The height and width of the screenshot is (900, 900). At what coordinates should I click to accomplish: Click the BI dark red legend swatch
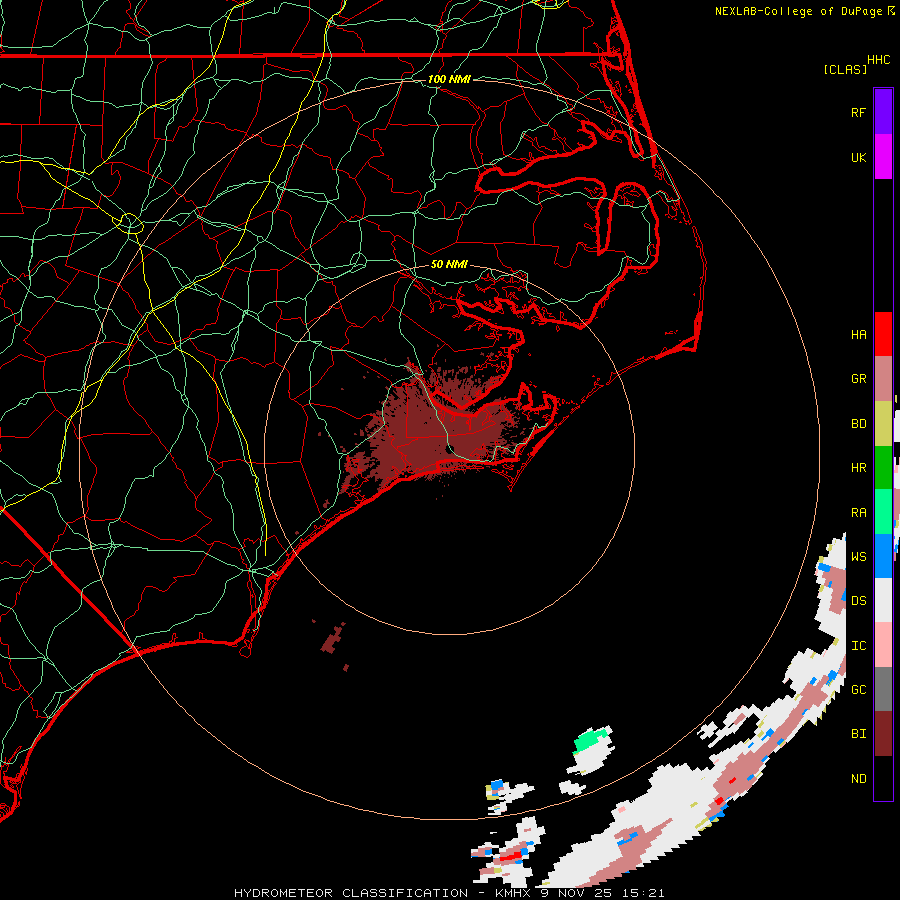click(x=883, y=734)
